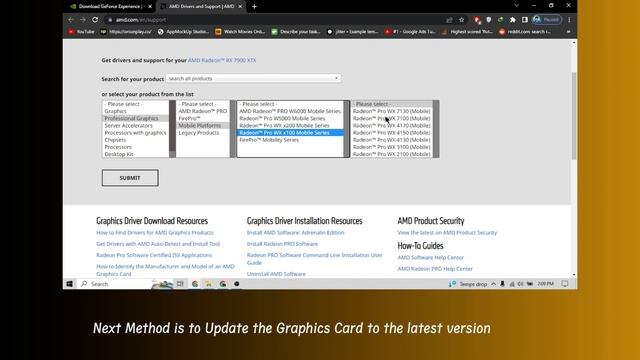
Task: Click the model list scrollbar on the right
Action: coord(436,129)
